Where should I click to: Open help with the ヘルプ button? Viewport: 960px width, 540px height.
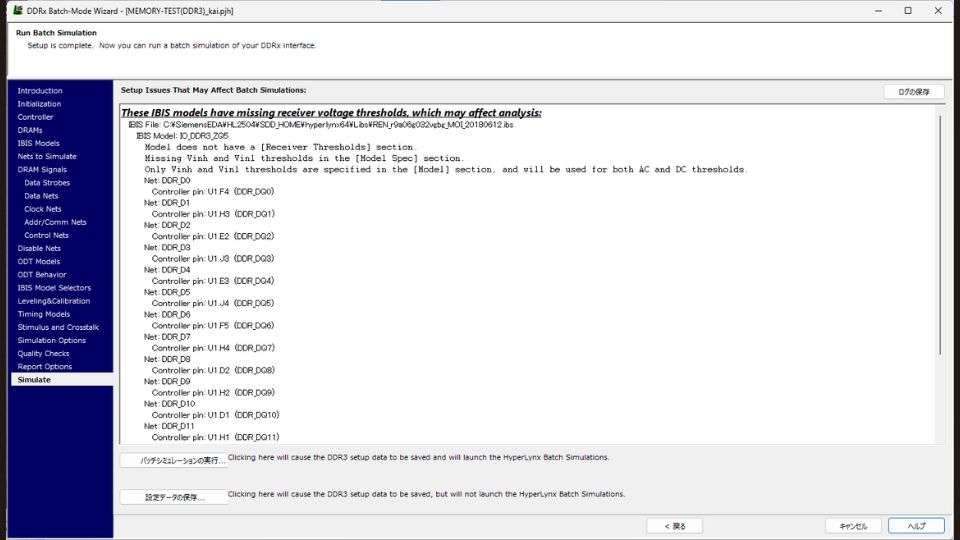point(916,526)
